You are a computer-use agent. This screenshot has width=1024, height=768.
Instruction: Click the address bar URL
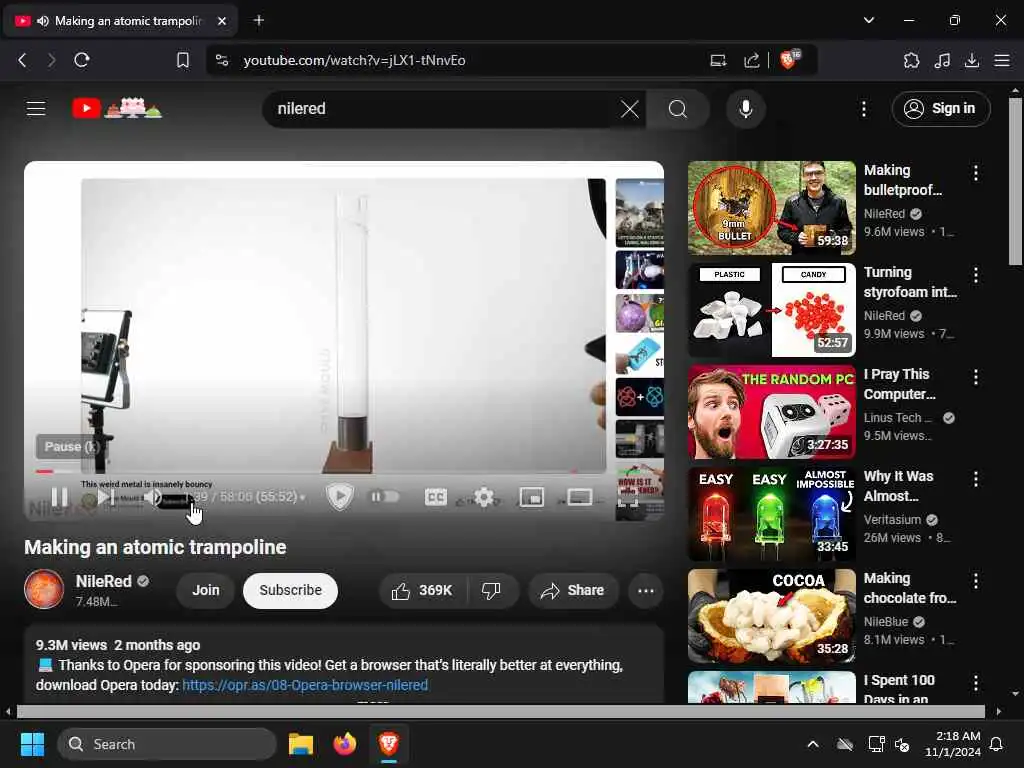tap(355, 60)
